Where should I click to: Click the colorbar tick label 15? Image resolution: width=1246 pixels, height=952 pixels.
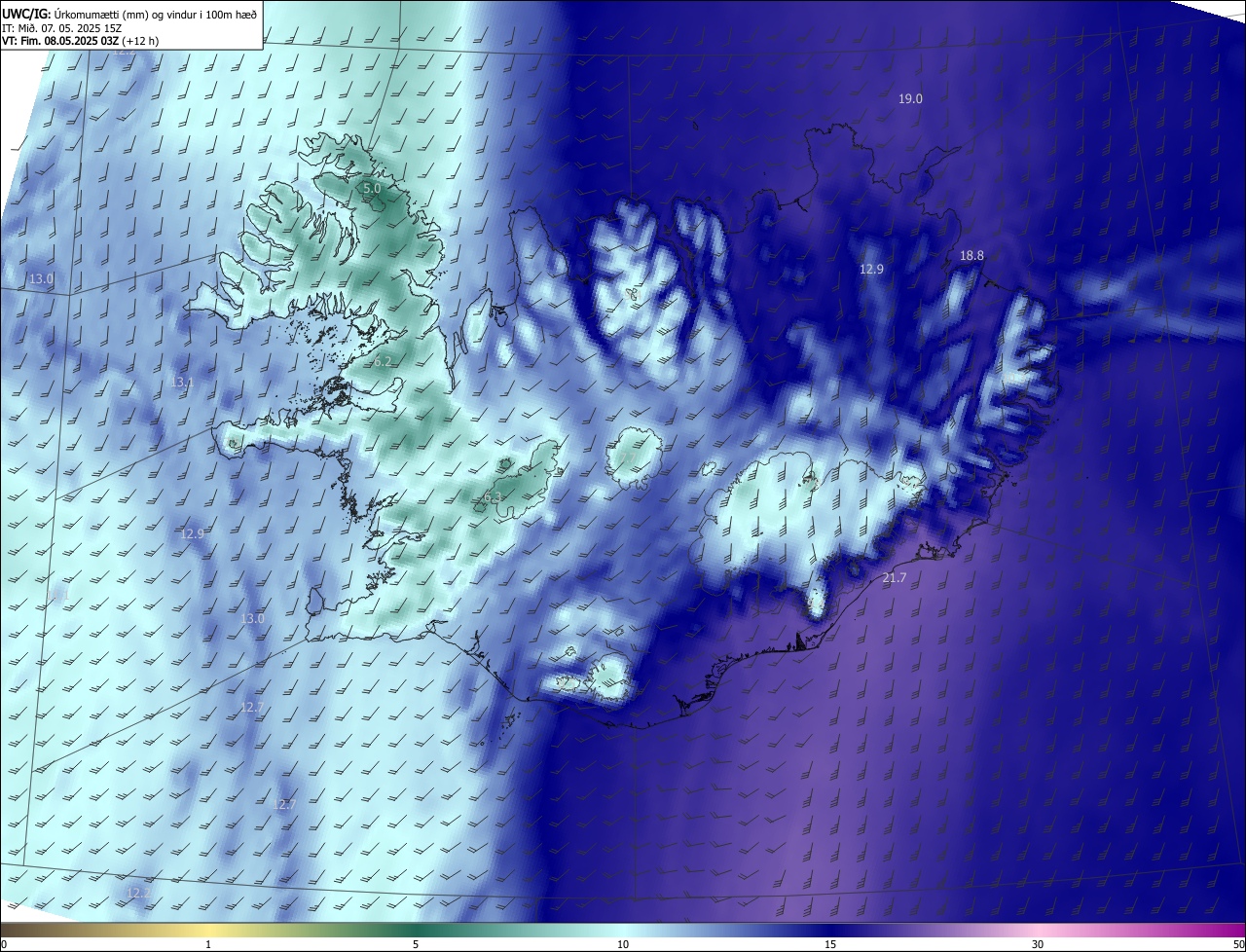pos(830,944)
